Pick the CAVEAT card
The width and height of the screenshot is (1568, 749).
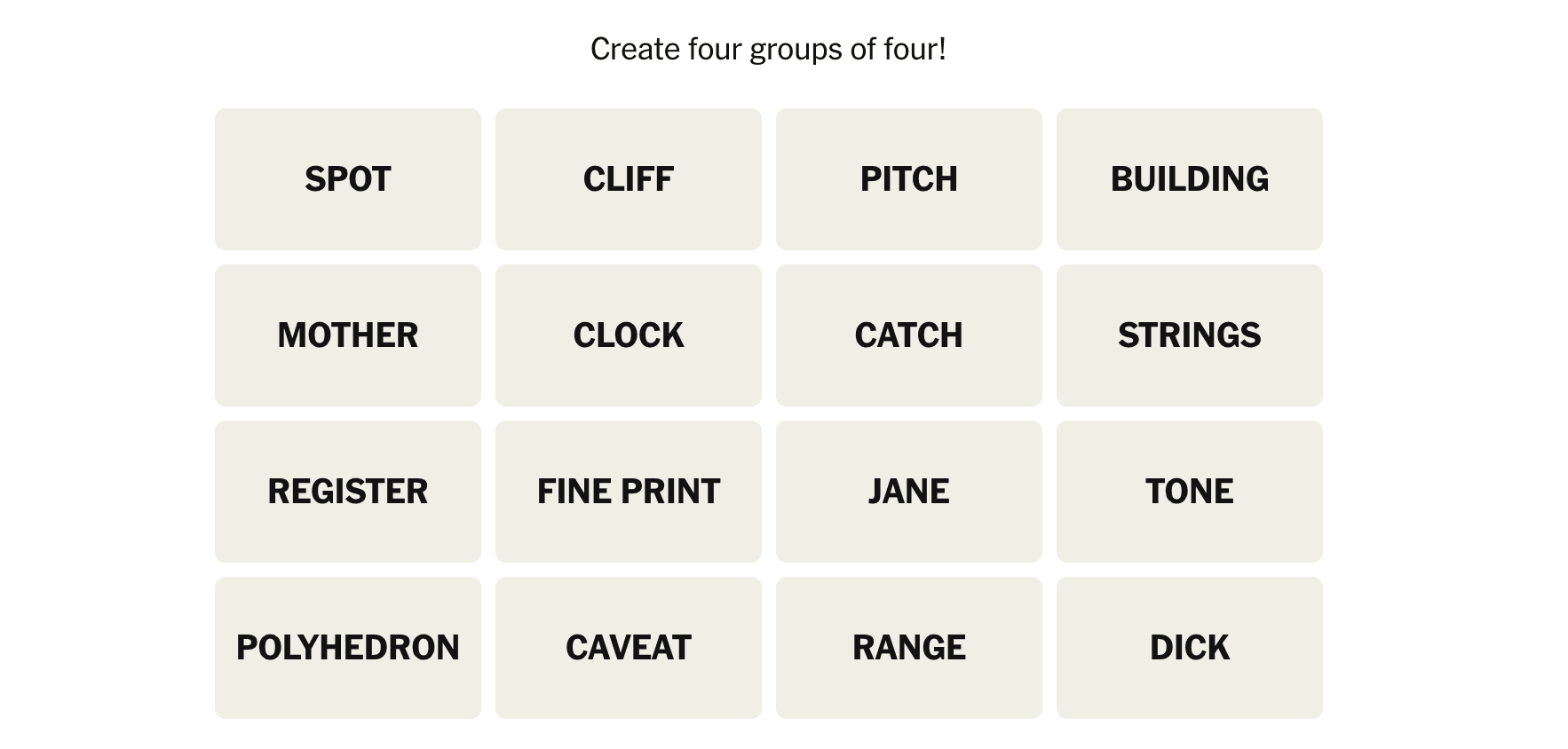[x=628, y=648]
